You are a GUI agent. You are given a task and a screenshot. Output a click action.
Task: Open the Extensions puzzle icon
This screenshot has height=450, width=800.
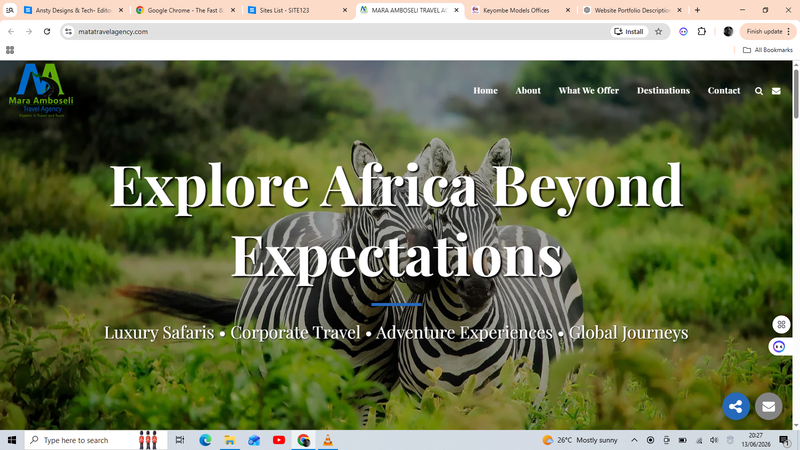pos(702,32)
